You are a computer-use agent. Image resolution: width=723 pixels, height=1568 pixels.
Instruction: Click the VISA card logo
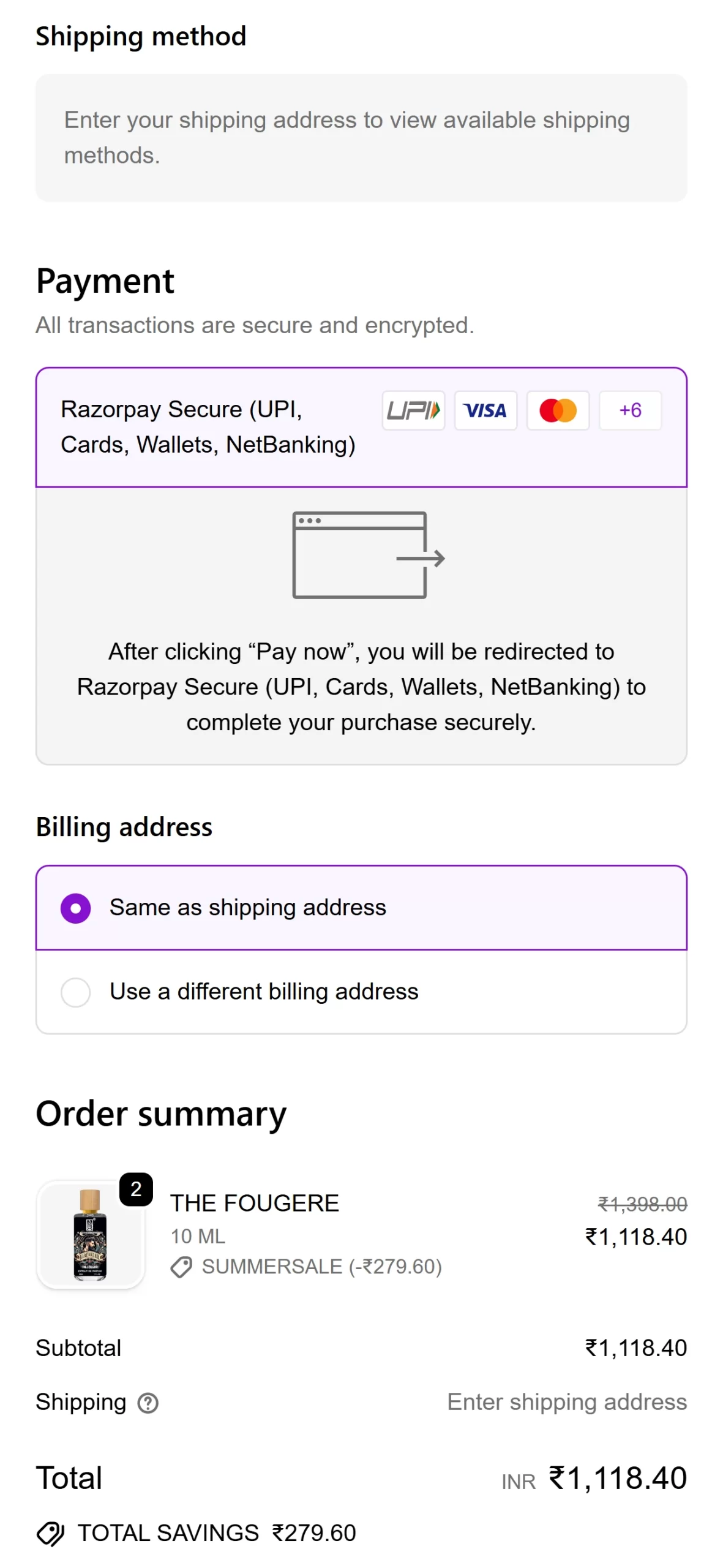click(485, 410)
